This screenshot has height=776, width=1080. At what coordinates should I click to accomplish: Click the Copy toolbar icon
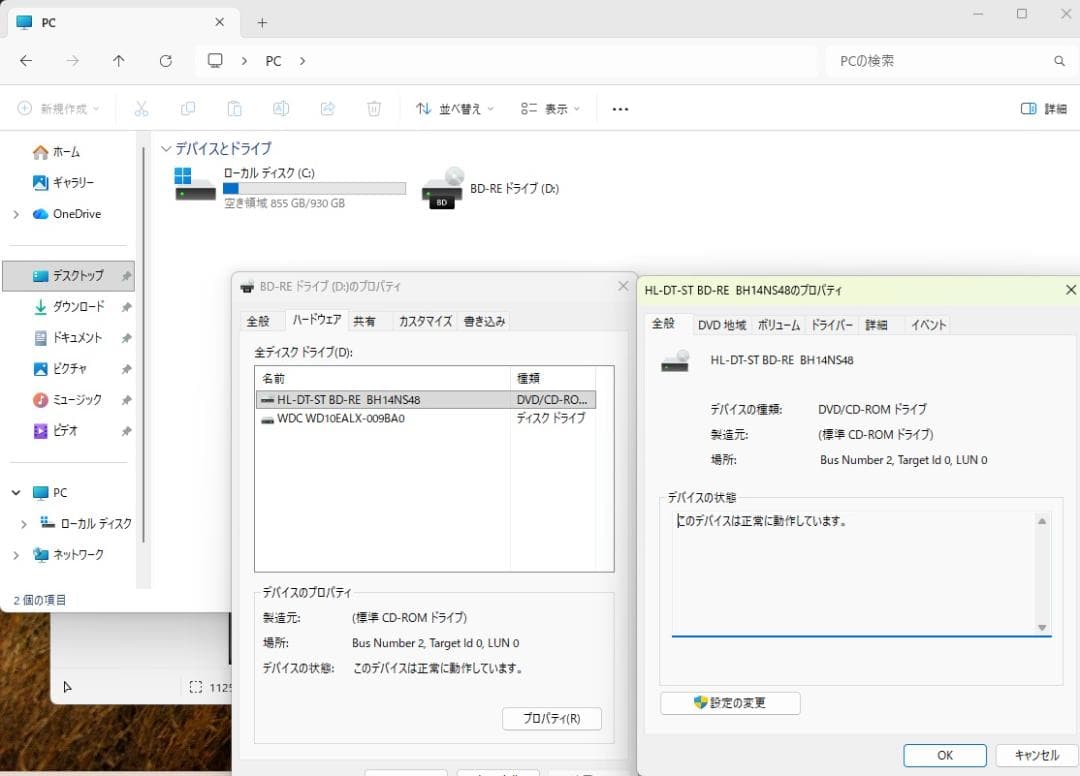click(187, 108)
